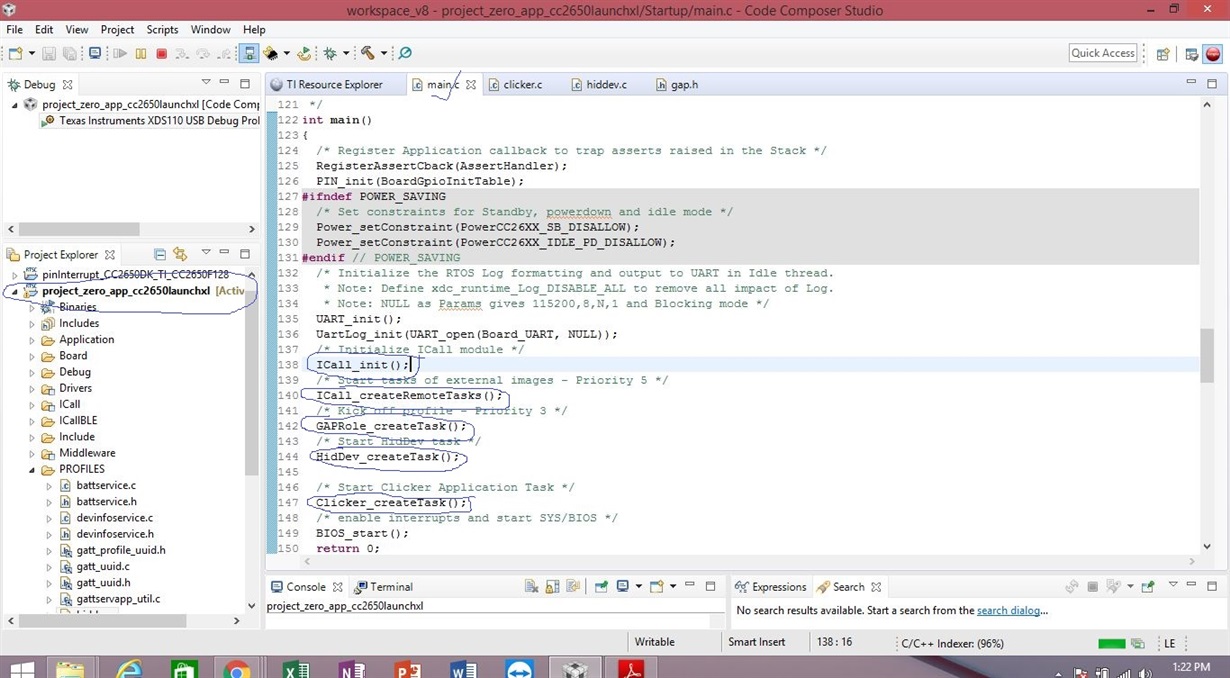Click the Build hammer icon
The width and height of the screenshot is (1230, 678).
pyautogui.click(x=367, y=53)
